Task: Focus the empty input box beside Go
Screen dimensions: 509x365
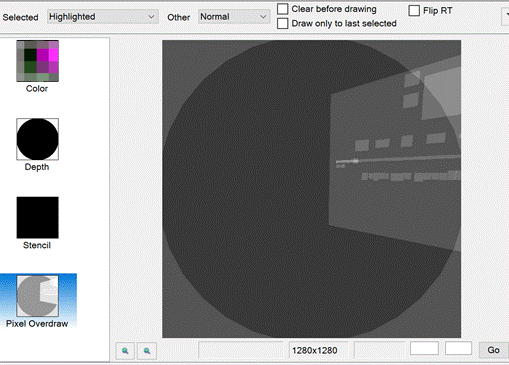Action: click(x=458, y=348)
